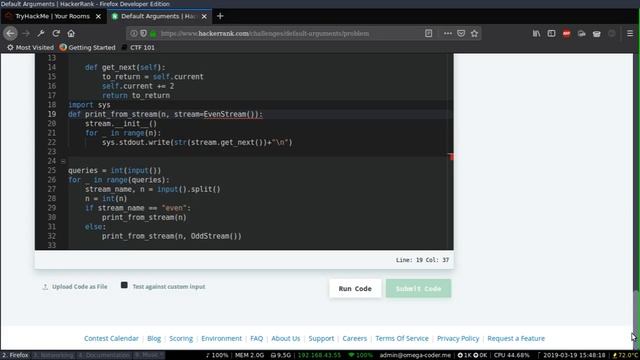Click the volume 100% status bar indicator

pos(217,355)
